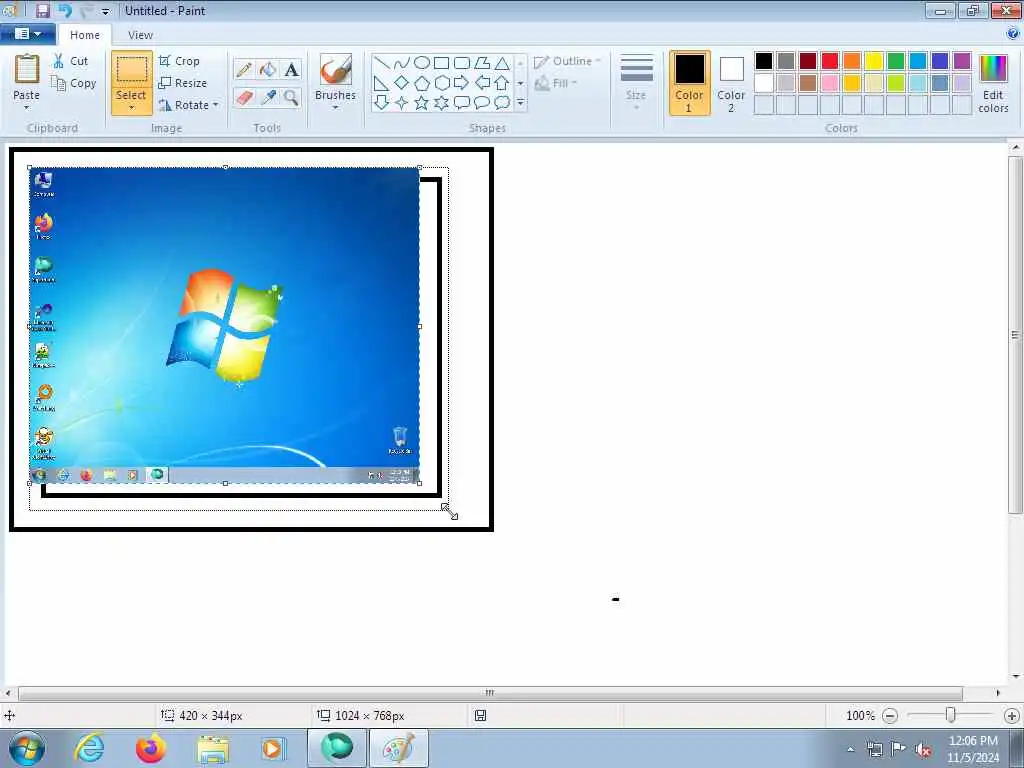Select the Line shape
The height and width of the screenshot is (768, 1024).
382,63
